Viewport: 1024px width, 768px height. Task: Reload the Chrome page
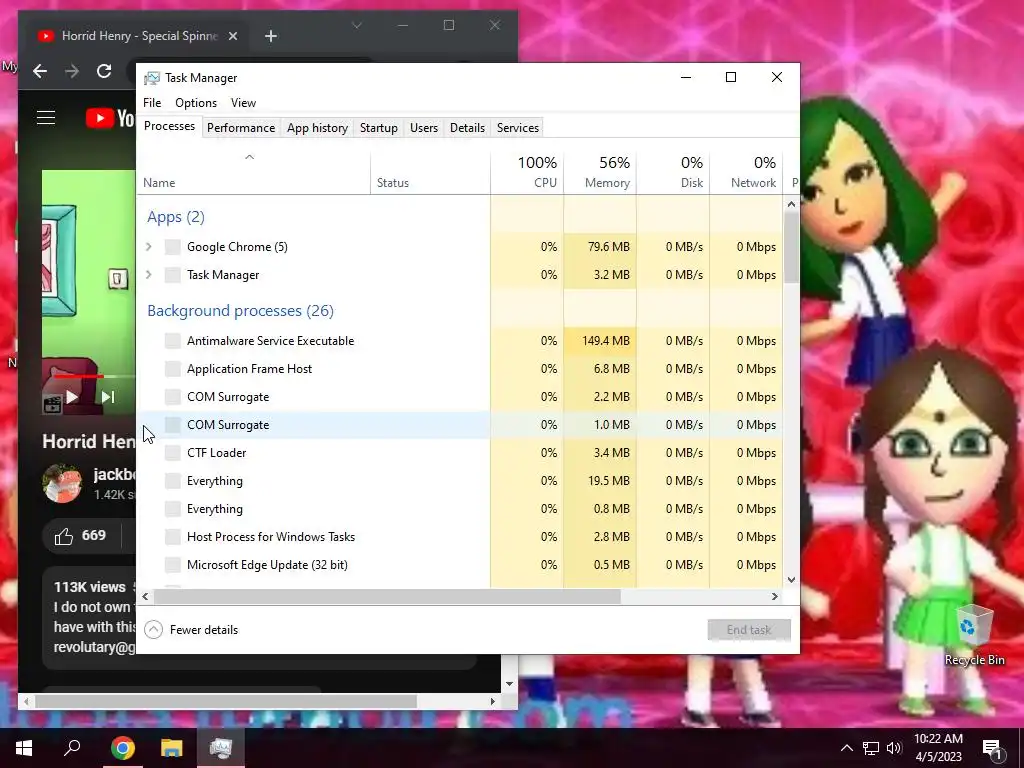[x=104, y=71]
